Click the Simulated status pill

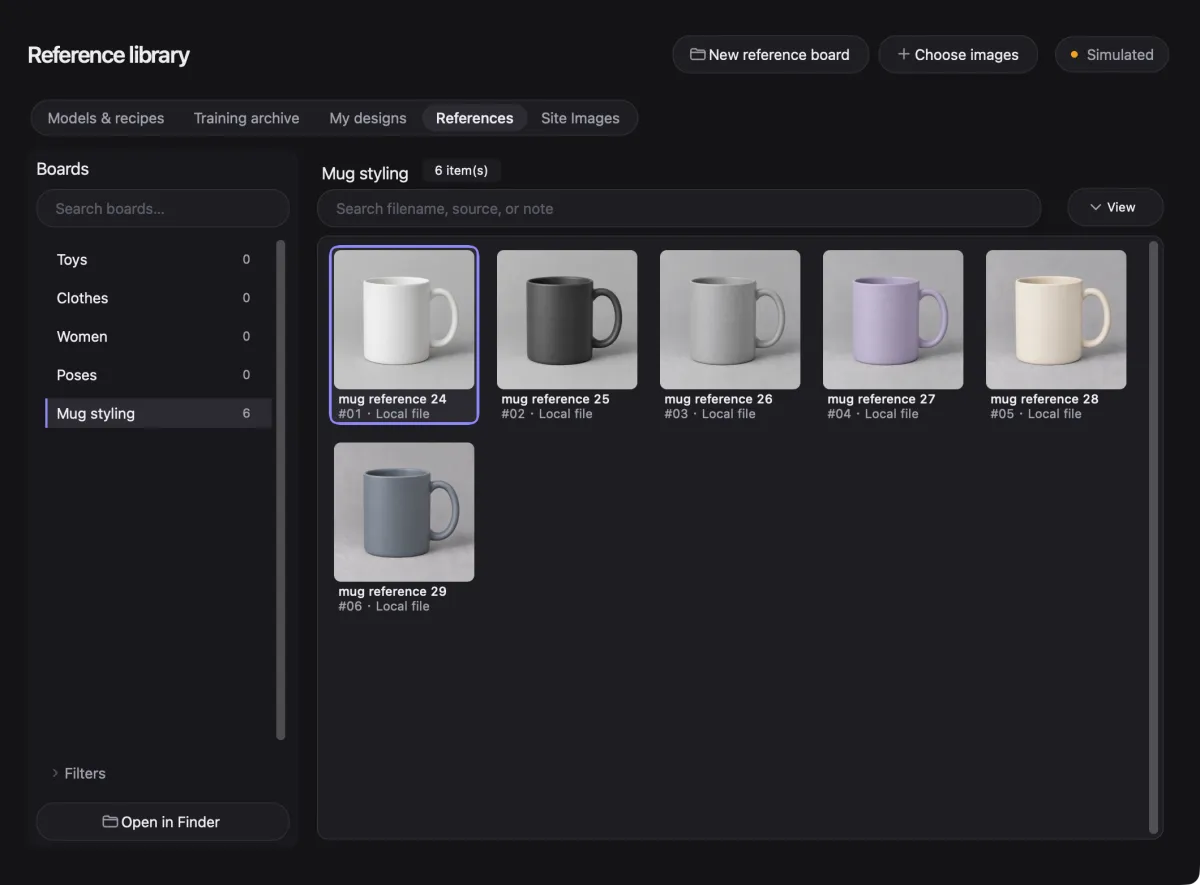point(1112,55)
